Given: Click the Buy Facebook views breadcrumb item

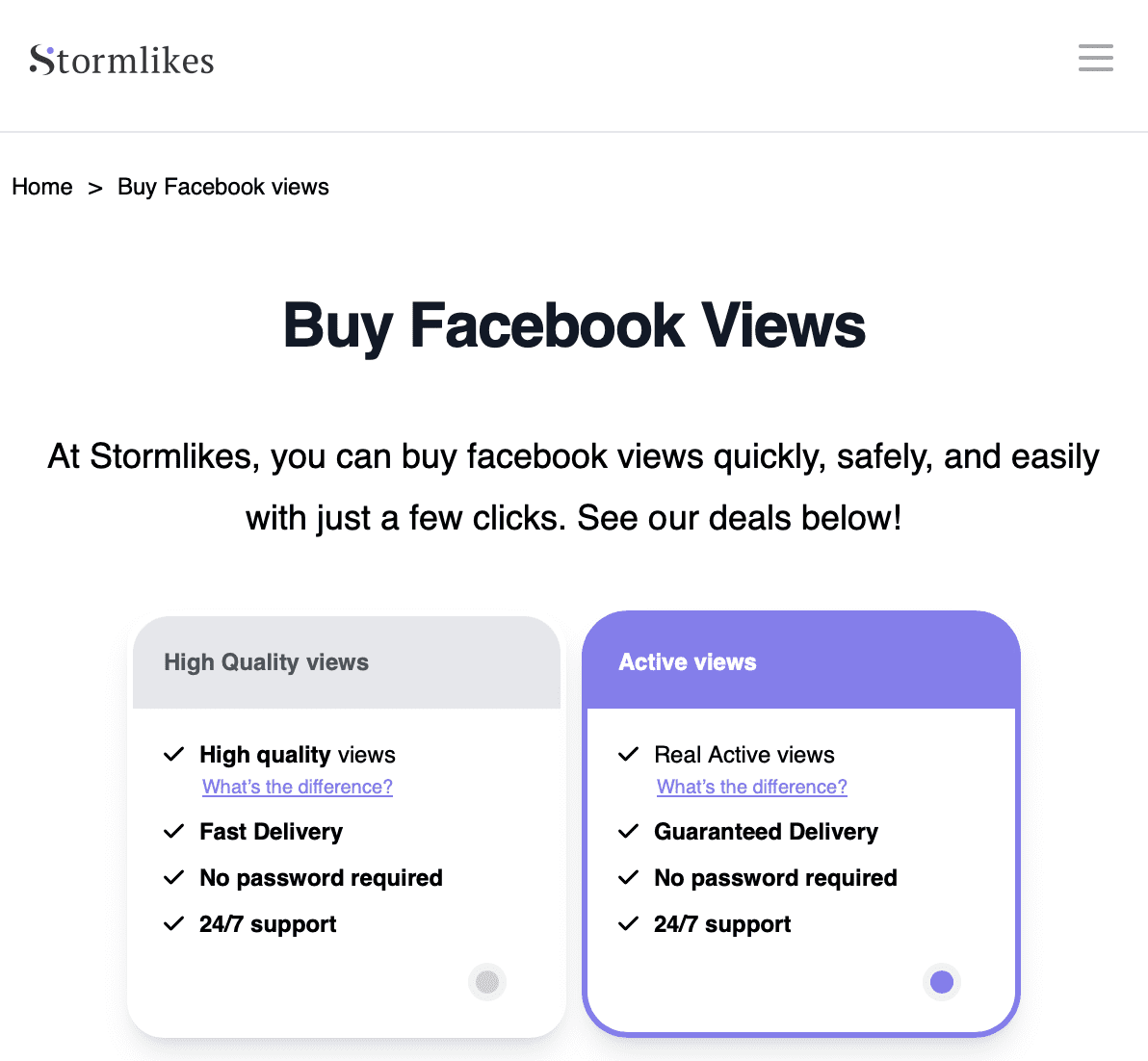Looking at the screenshot, I should coord(222,187).
